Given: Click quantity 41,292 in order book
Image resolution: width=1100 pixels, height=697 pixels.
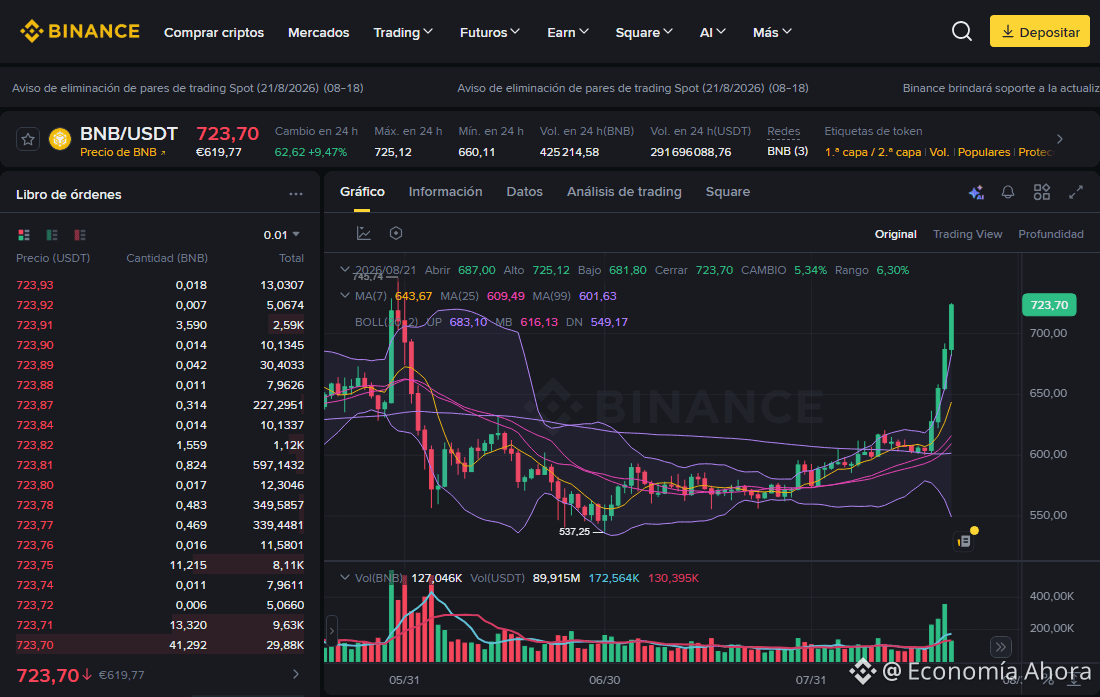Looking at the screenshot, I should 188,644.
